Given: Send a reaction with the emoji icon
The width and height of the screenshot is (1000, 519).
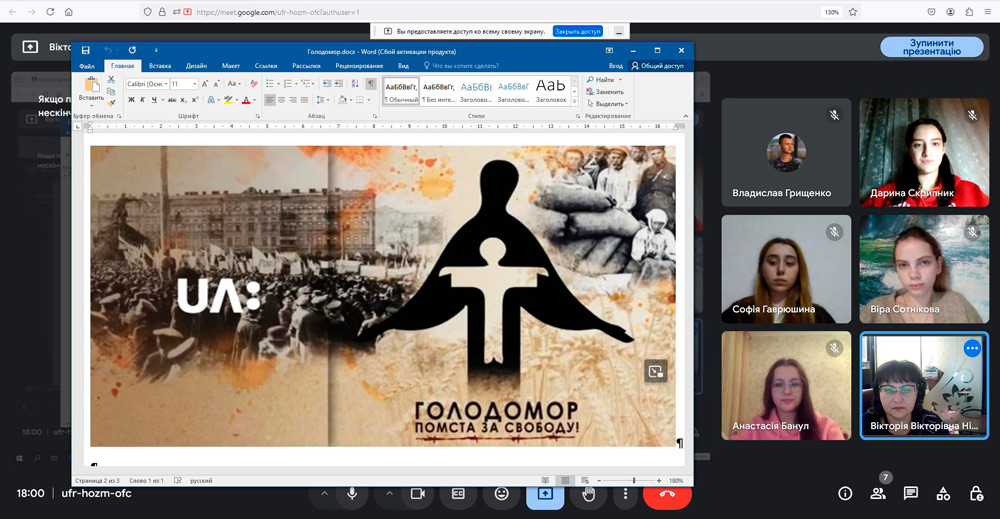Looking at the screenshot, I should pyautogui.click(x=501, y=493).
